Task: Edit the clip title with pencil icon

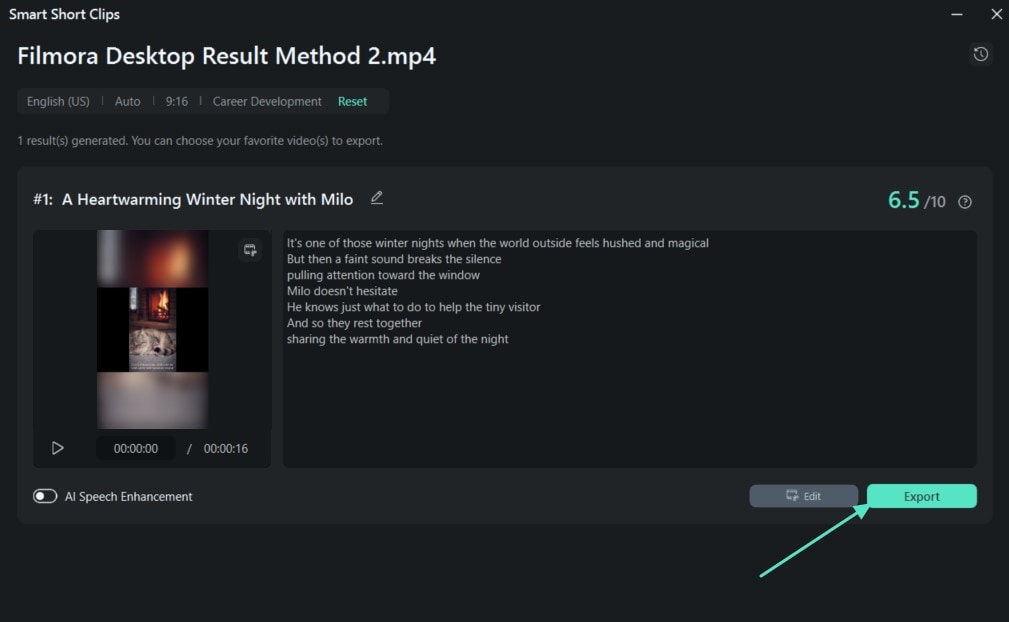Action: click(x=377, y=198)
